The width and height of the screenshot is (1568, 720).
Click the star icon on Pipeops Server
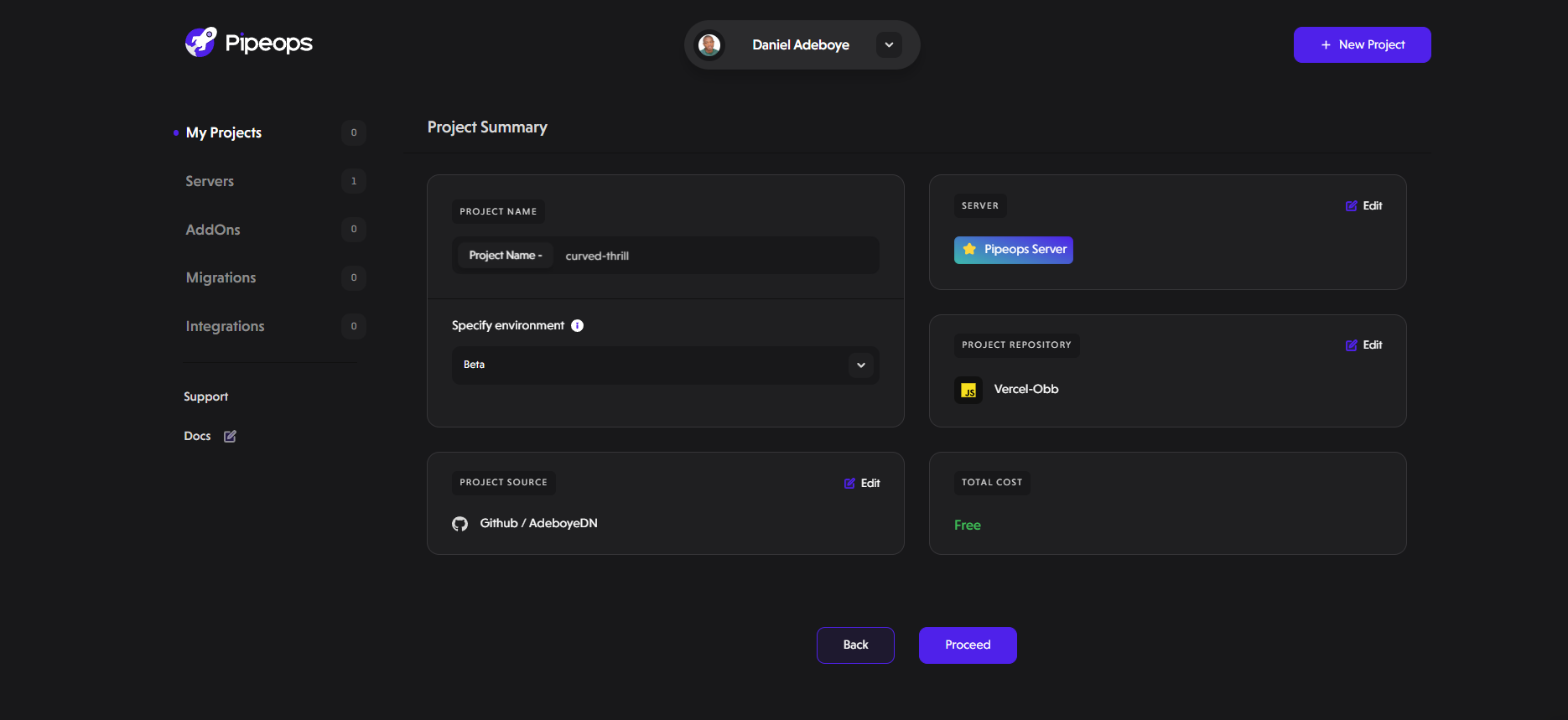(x=969, y=249)
